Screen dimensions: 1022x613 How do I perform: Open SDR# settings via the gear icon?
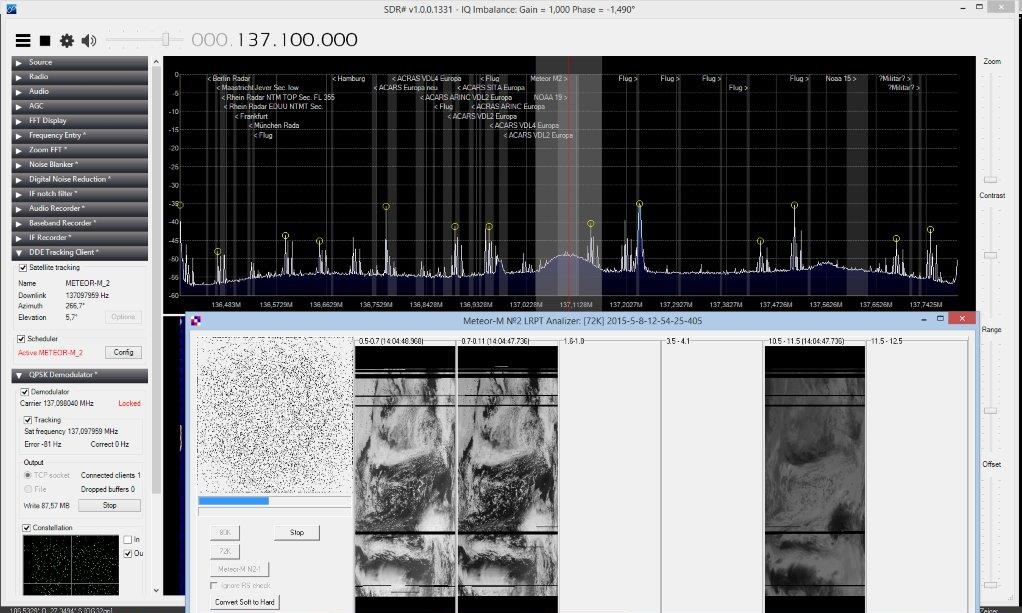(66, 41)
